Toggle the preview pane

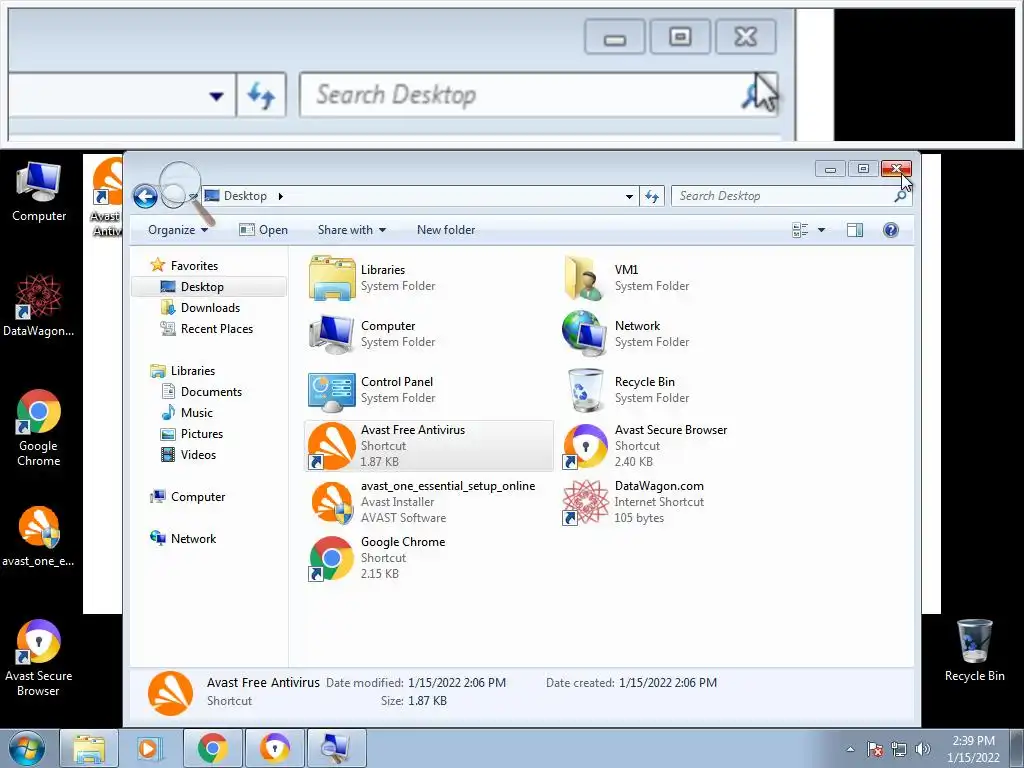point(855,230)
